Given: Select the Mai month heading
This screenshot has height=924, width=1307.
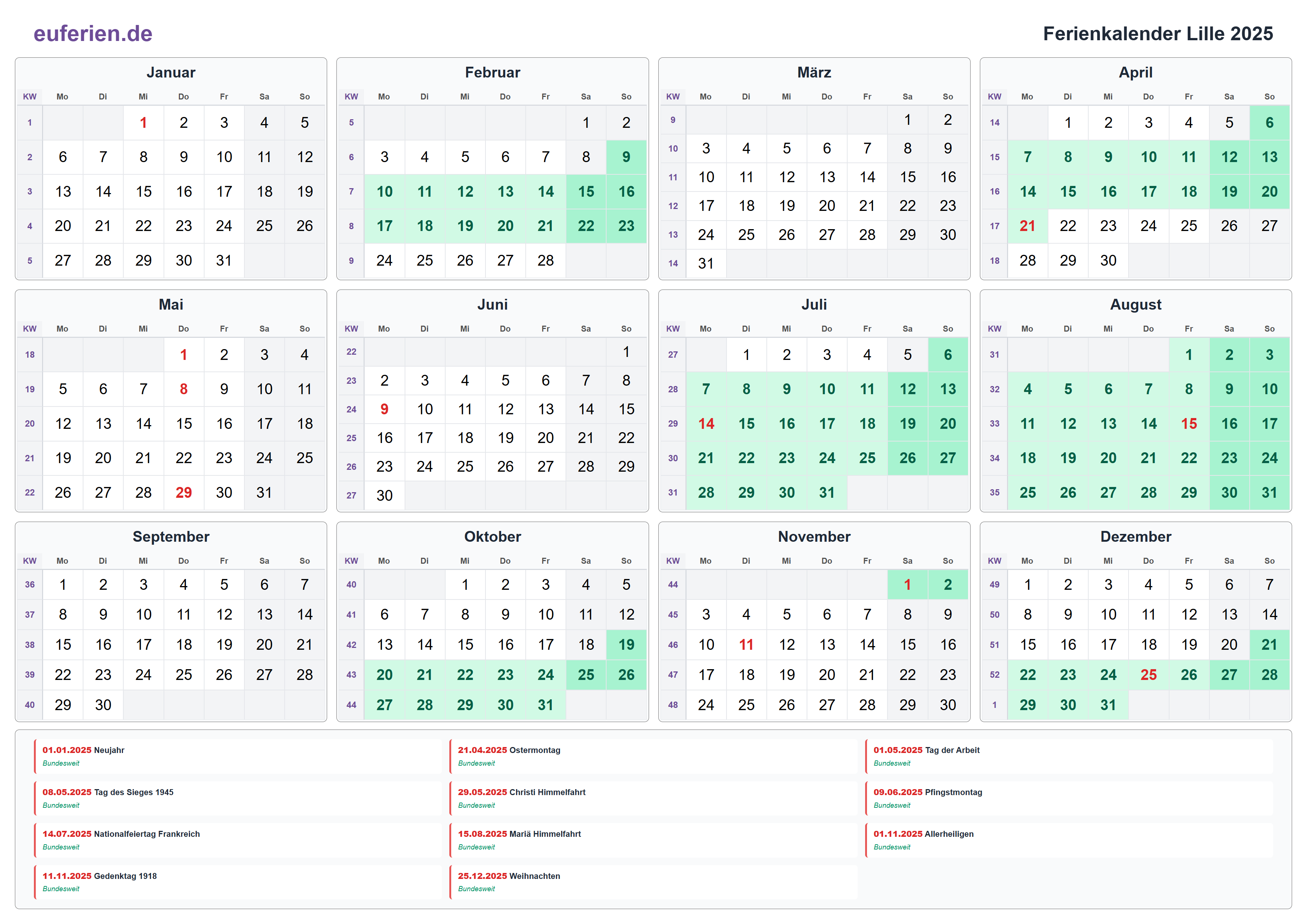Looking at the screenshot, I should [x=171, y=304].
